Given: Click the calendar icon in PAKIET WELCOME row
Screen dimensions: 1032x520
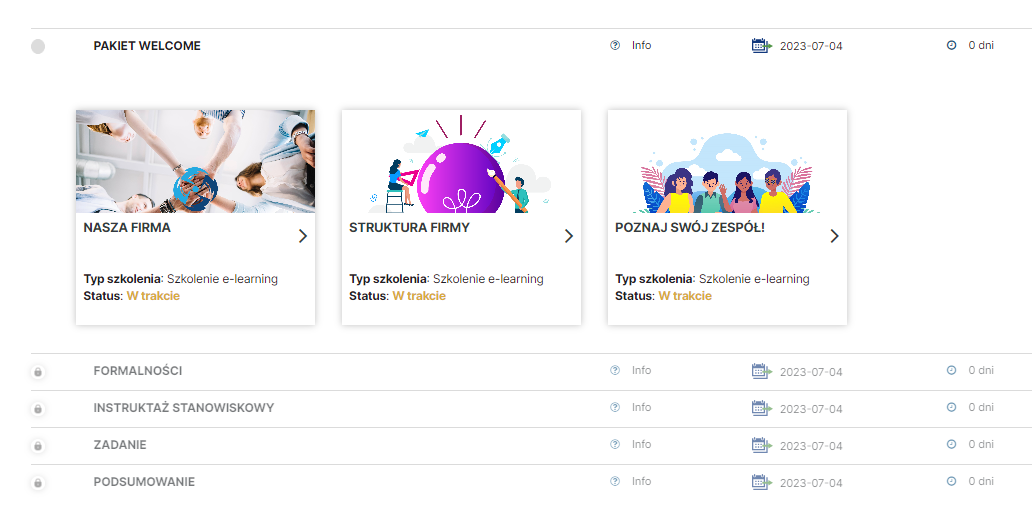Looking at the screenshot, I should [x=761, y=45].
